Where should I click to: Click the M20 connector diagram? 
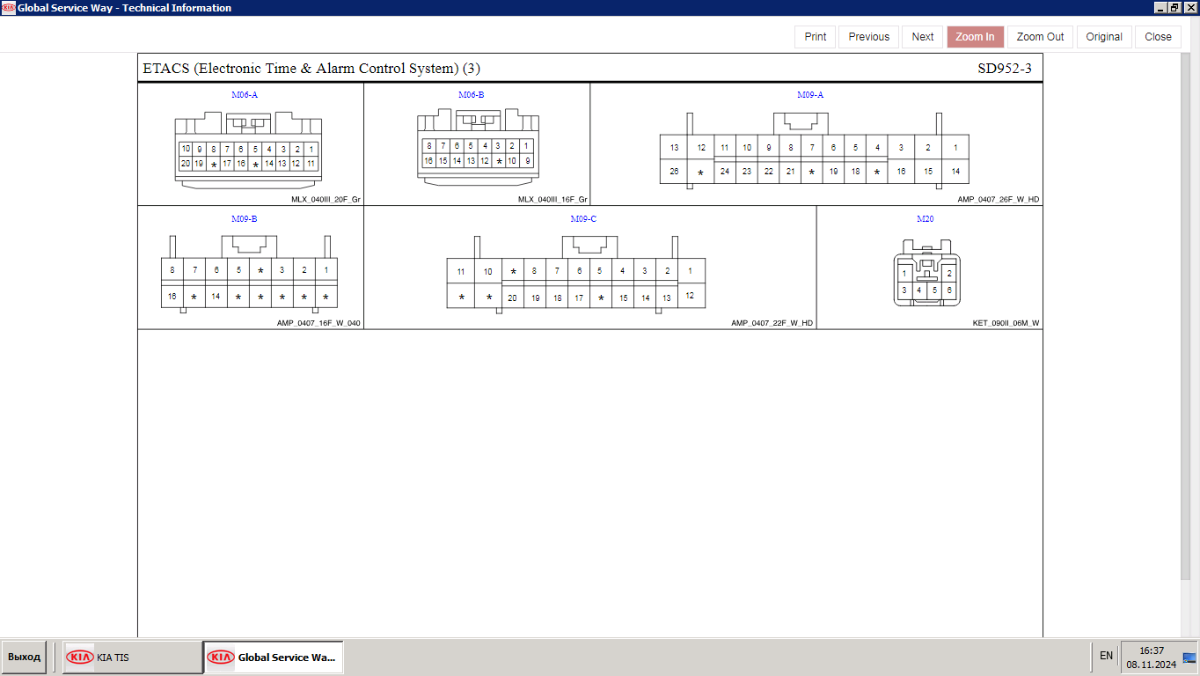tap(927, 274)
